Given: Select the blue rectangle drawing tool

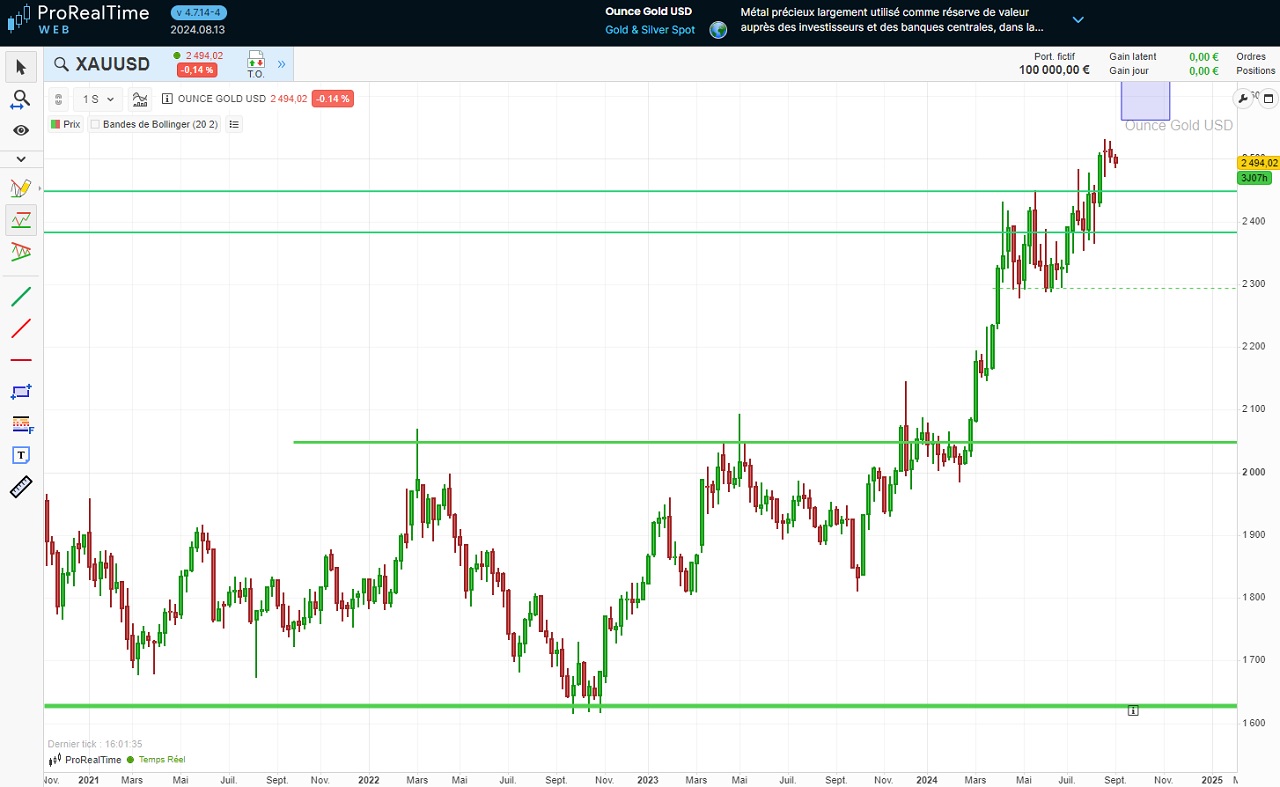Looking at the screenshot, I should pos(21,392).
